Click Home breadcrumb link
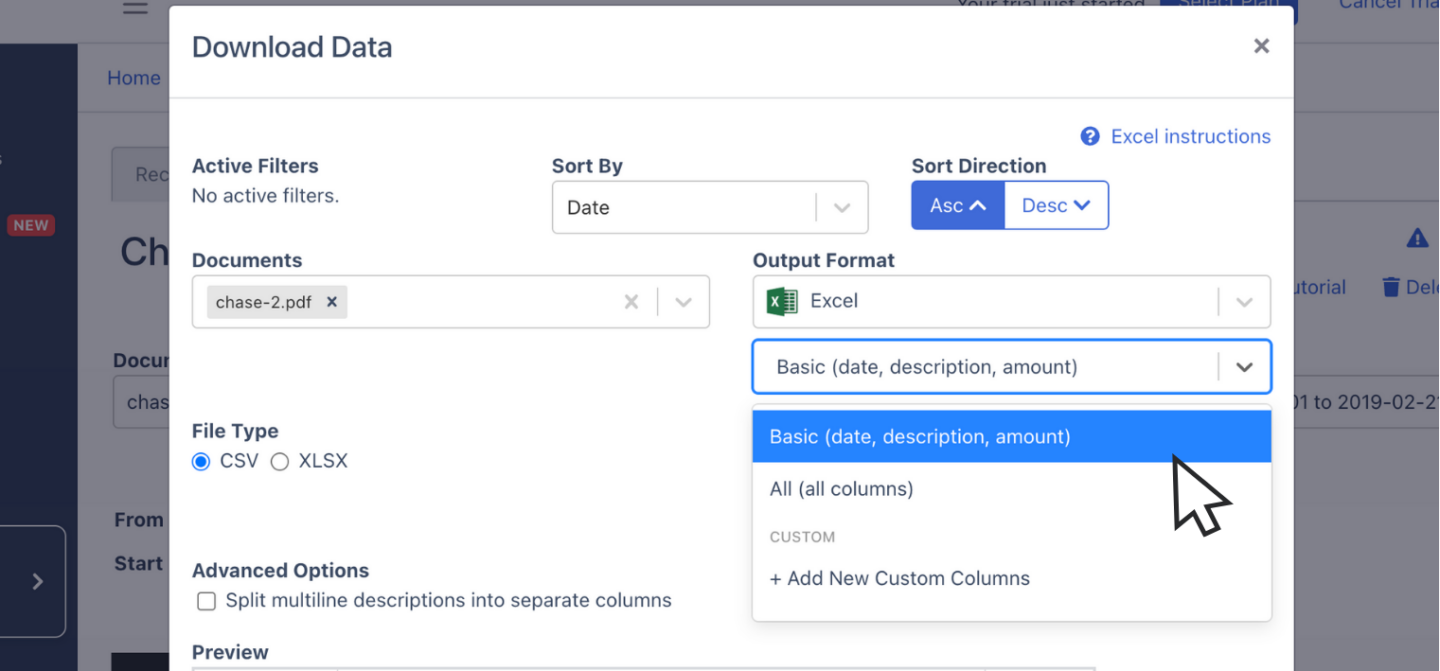 coord(134,78)
